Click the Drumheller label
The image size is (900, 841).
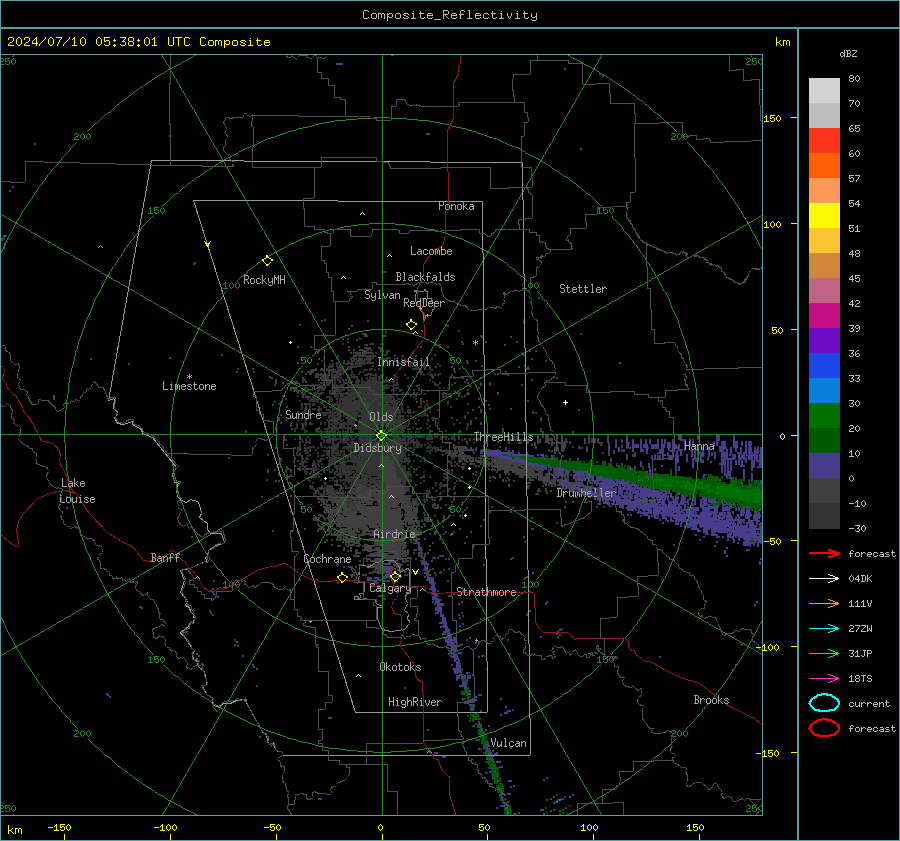point(586,493)
